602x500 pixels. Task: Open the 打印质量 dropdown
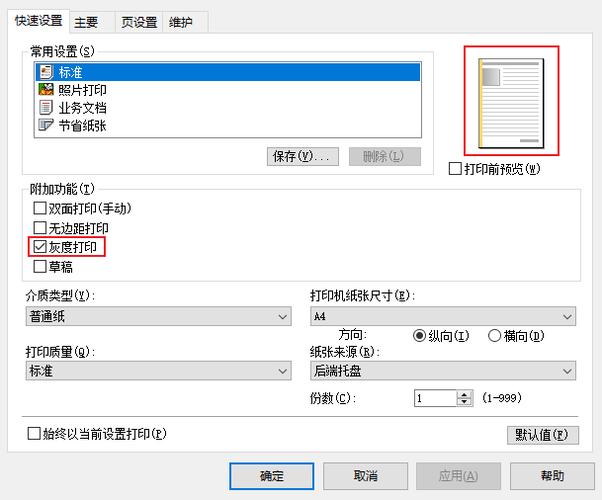(159, 371)
